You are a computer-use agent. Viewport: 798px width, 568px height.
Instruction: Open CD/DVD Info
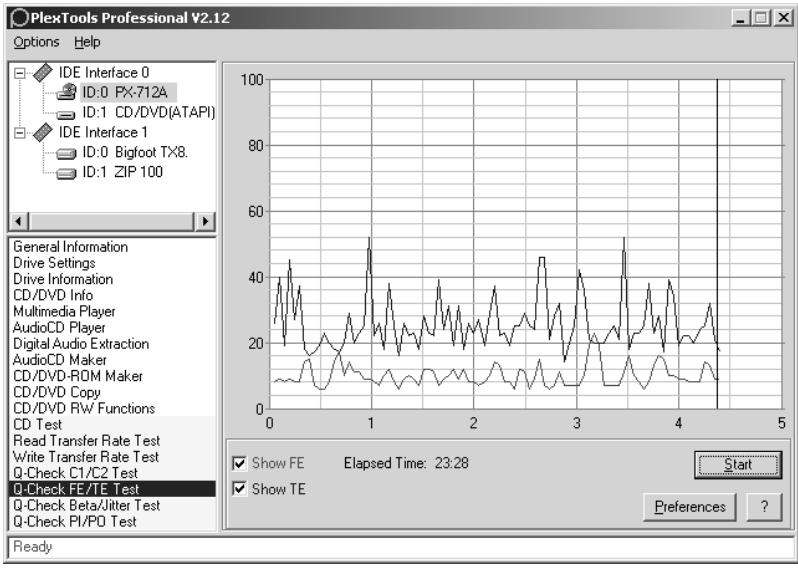53,295
